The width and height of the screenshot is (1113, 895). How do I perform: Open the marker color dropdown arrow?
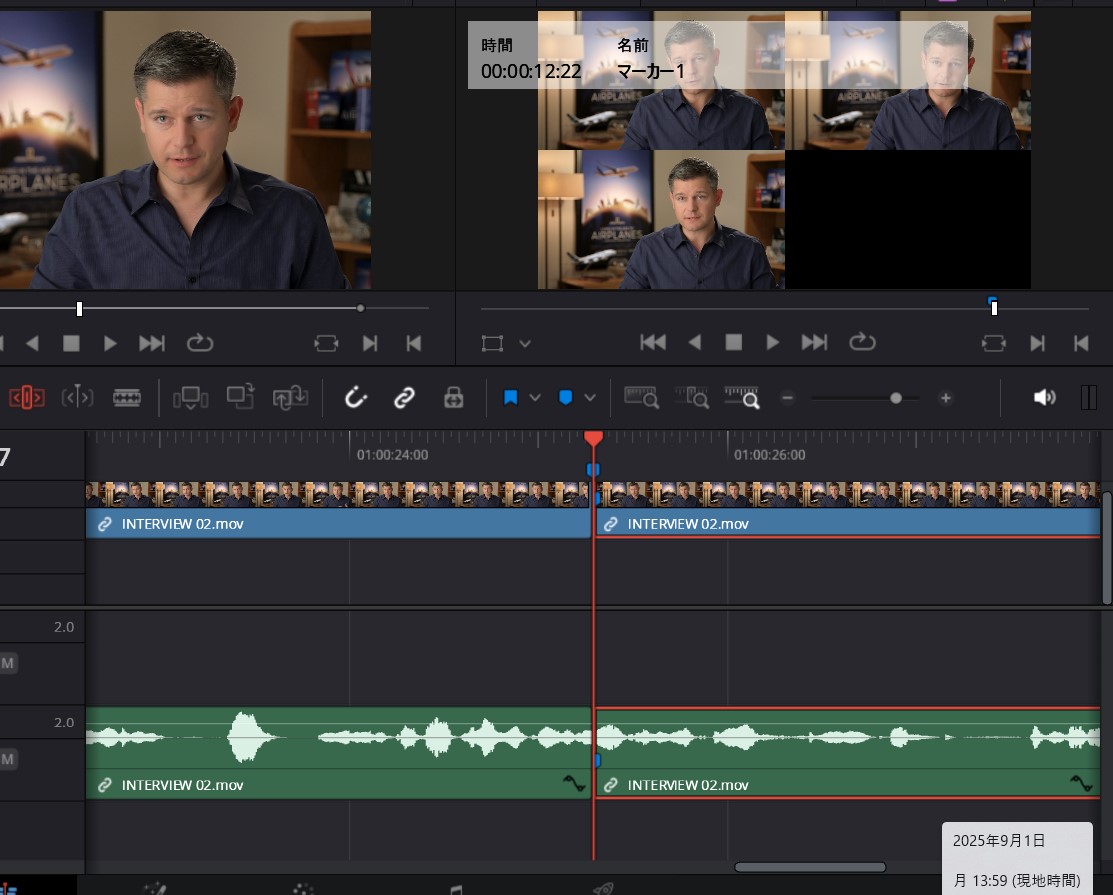pos(590,398)
